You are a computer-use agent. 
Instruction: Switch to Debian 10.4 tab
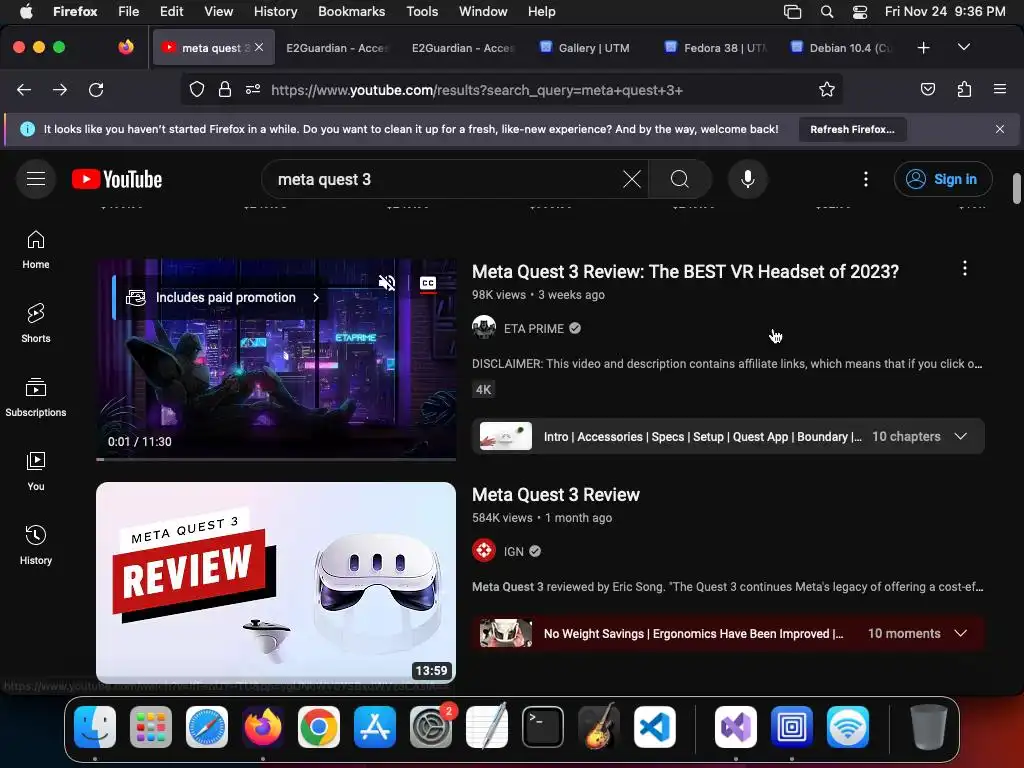(x=841, y=48)
